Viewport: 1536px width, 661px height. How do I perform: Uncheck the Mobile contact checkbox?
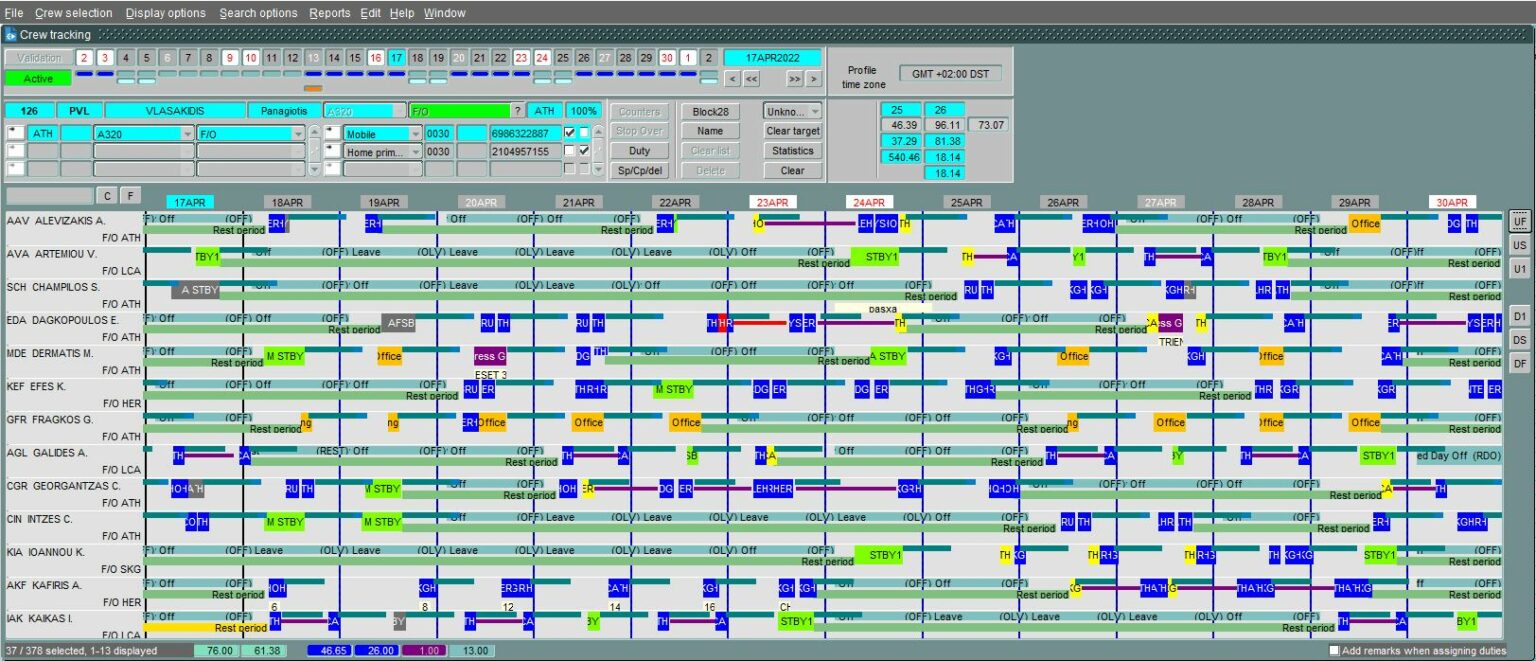tap(570, 132)
